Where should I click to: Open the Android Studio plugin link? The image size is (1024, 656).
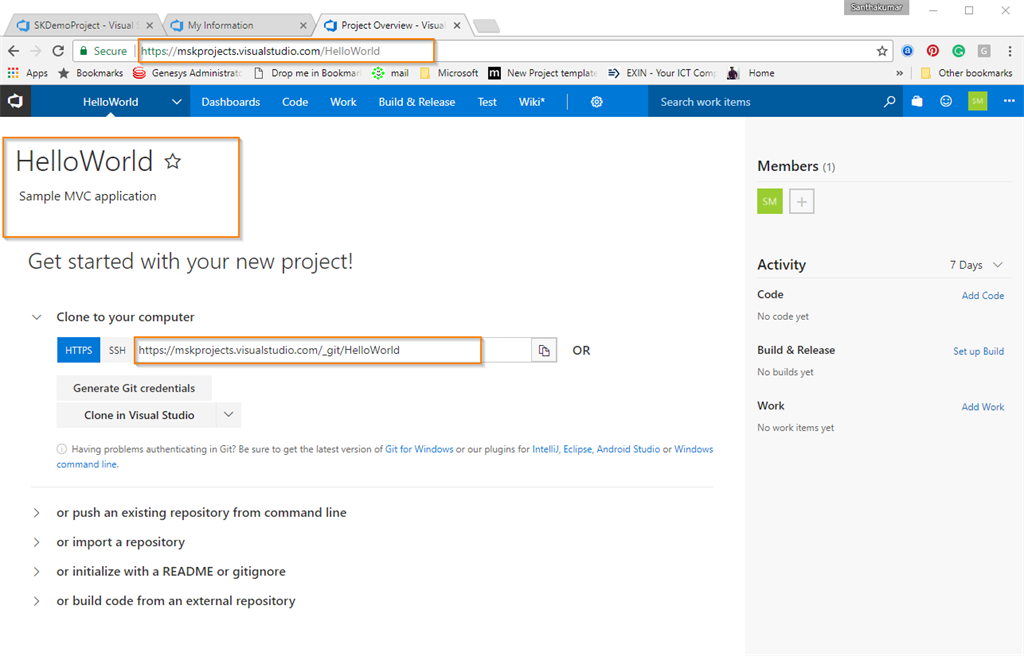click(628, 449)
